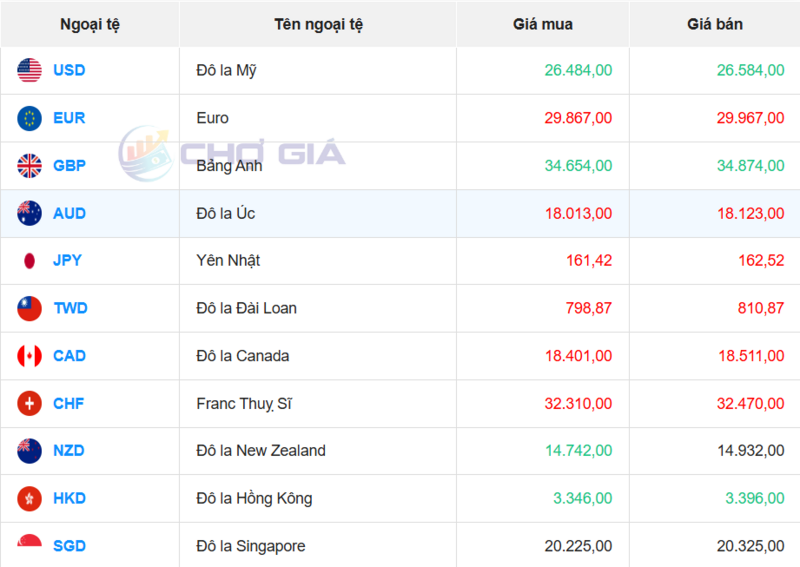The image size is (800, 567).
Task: Click GBP sell price 34.874,00
Action: tap(751, 166)
